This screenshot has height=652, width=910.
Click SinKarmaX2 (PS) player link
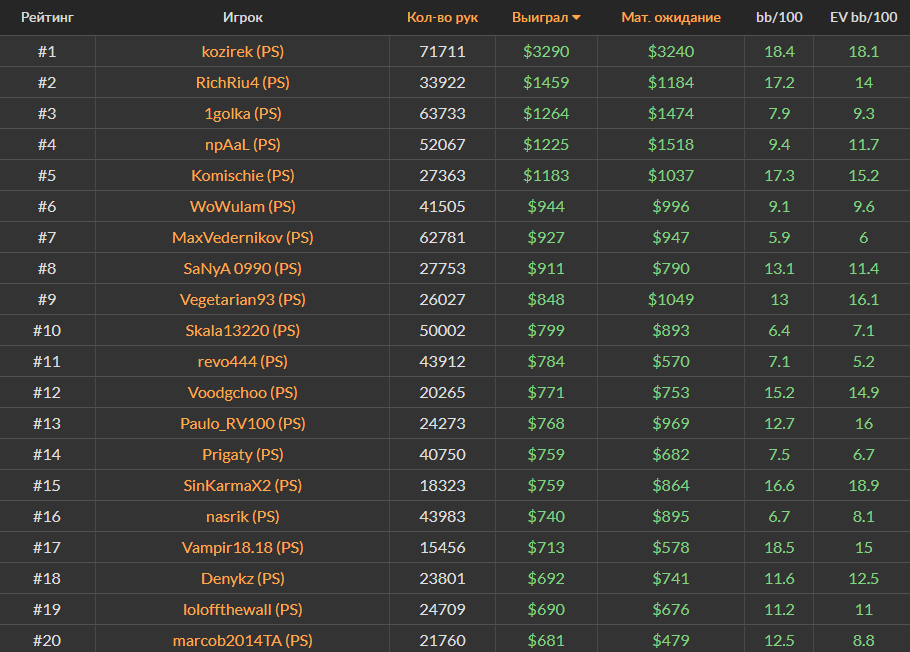(243, 485)
